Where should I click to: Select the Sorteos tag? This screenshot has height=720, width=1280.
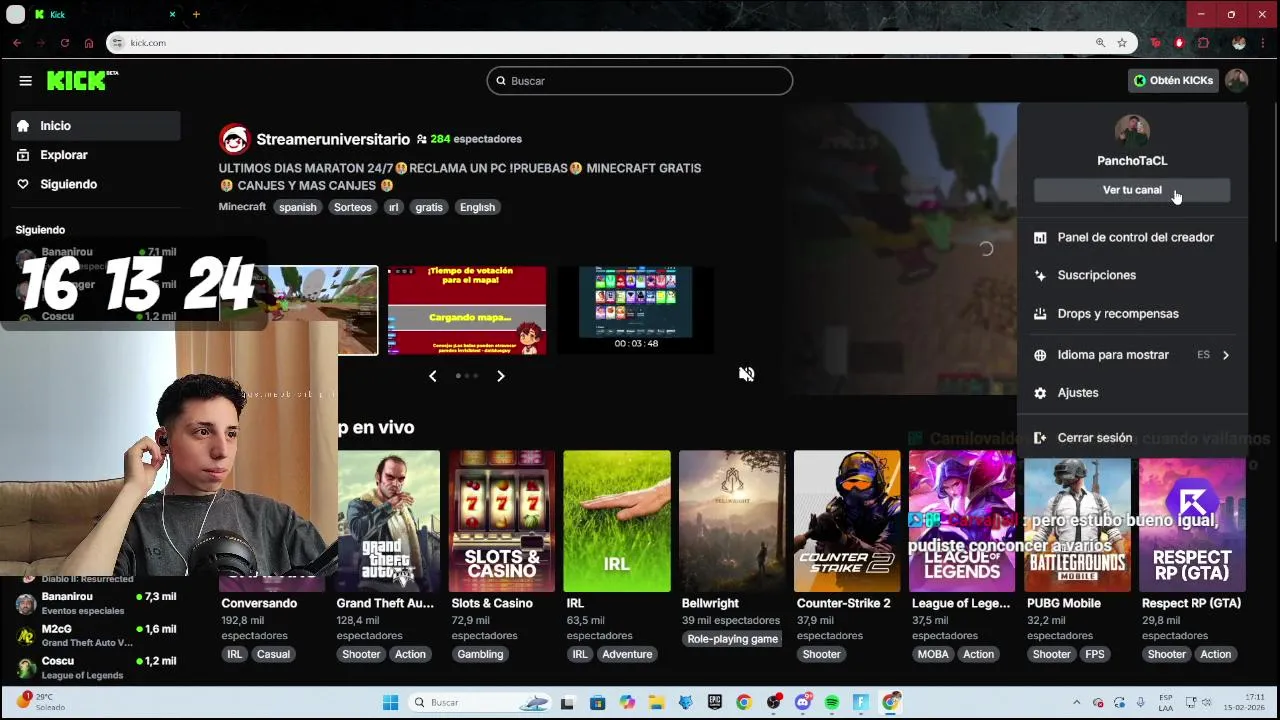coord(353,207)
